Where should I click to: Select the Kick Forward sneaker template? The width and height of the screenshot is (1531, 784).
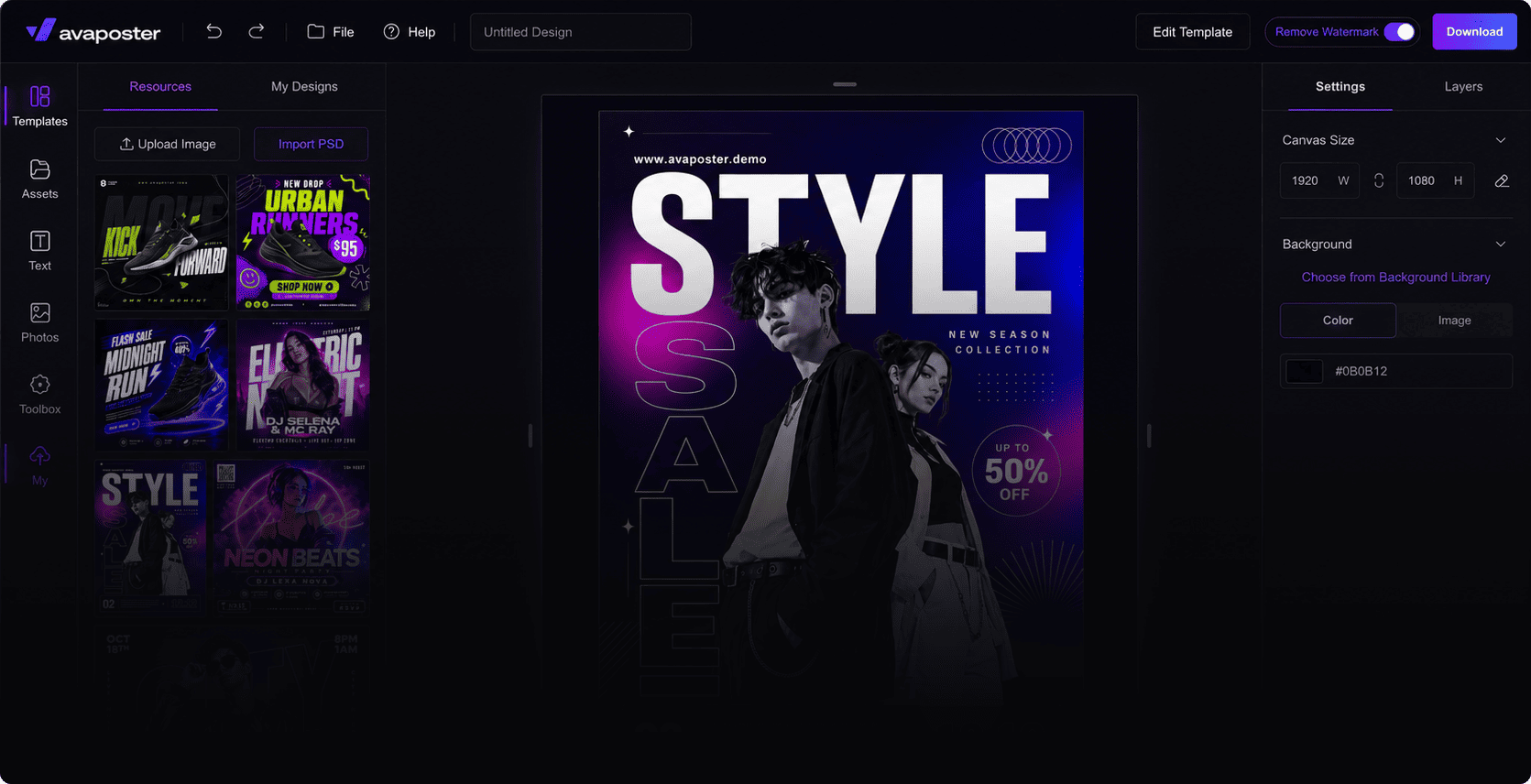pyautogui.click(x=161, y=243)
